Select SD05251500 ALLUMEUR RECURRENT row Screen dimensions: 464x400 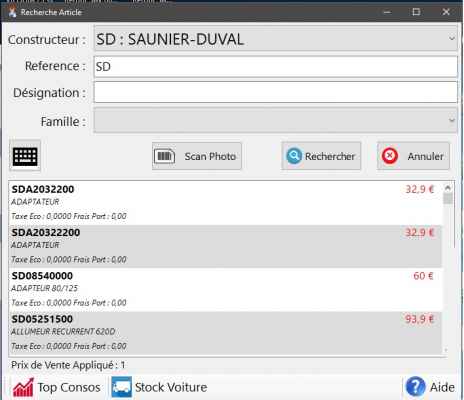pos(225,333)
